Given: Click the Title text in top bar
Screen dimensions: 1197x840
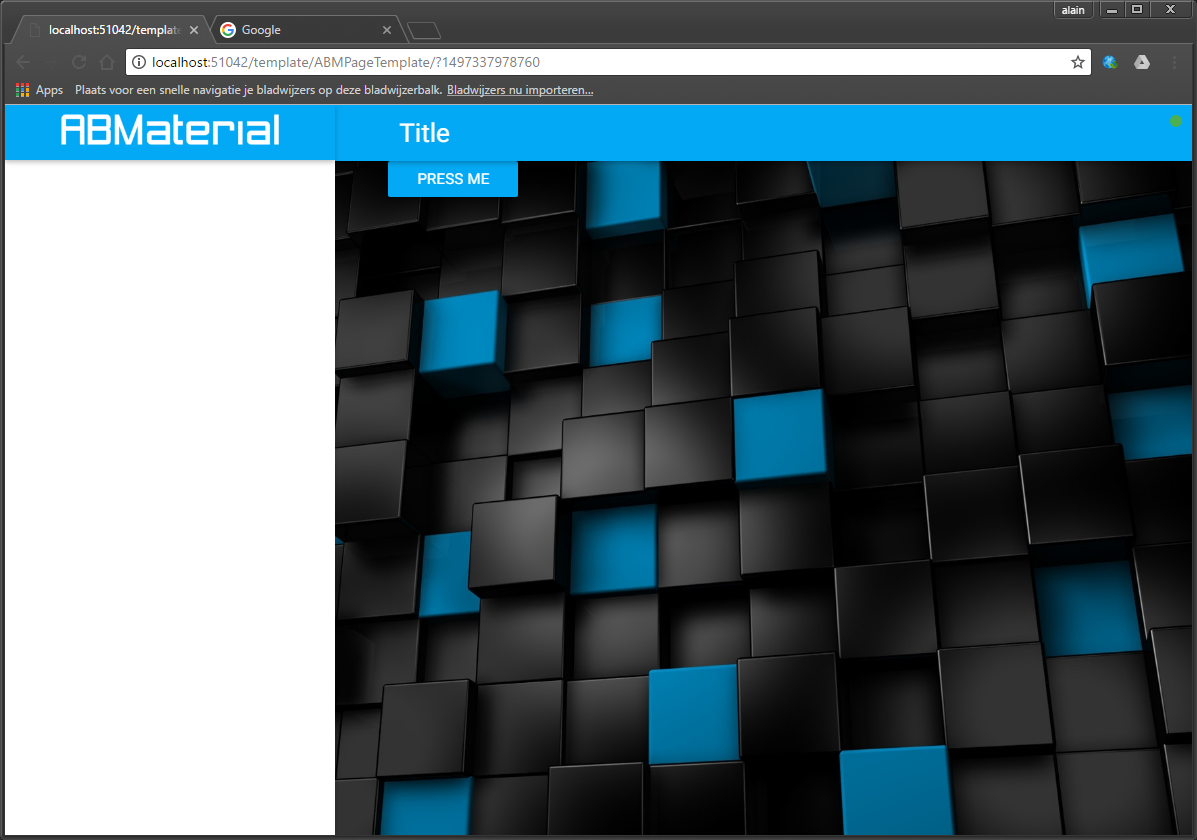Looking at the screenshot, I should [424, 133].
